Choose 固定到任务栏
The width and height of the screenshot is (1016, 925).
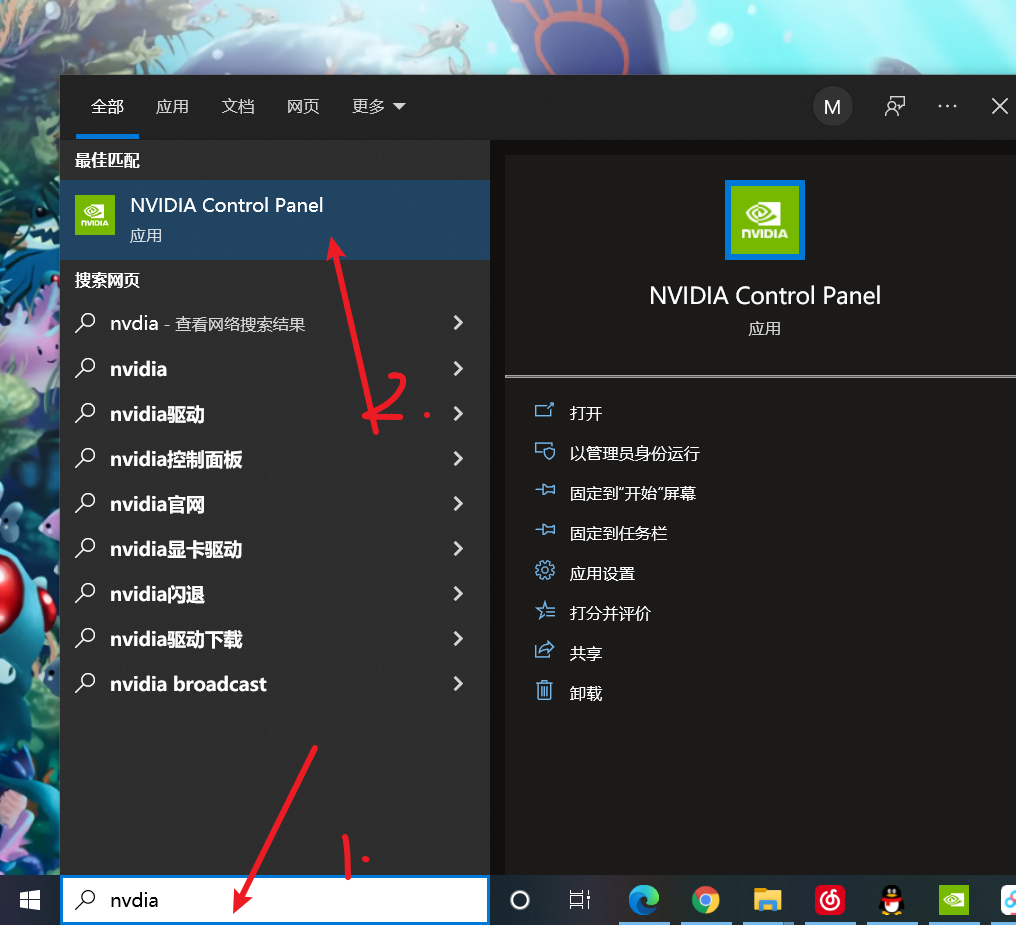coord(618,534)
